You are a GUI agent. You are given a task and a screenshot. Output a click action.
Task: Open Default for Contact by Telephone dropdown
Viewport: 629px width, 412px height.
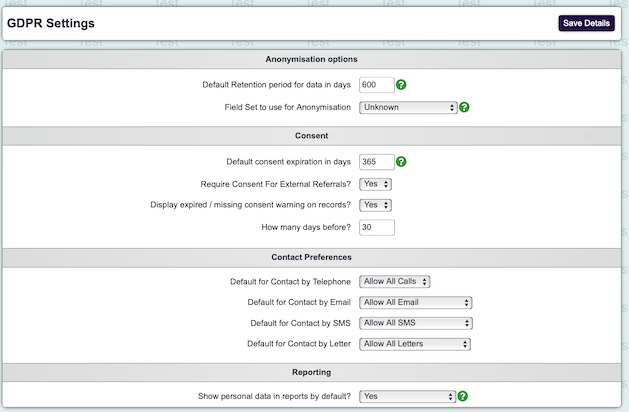pyautogui.click(x=394, y=282)
